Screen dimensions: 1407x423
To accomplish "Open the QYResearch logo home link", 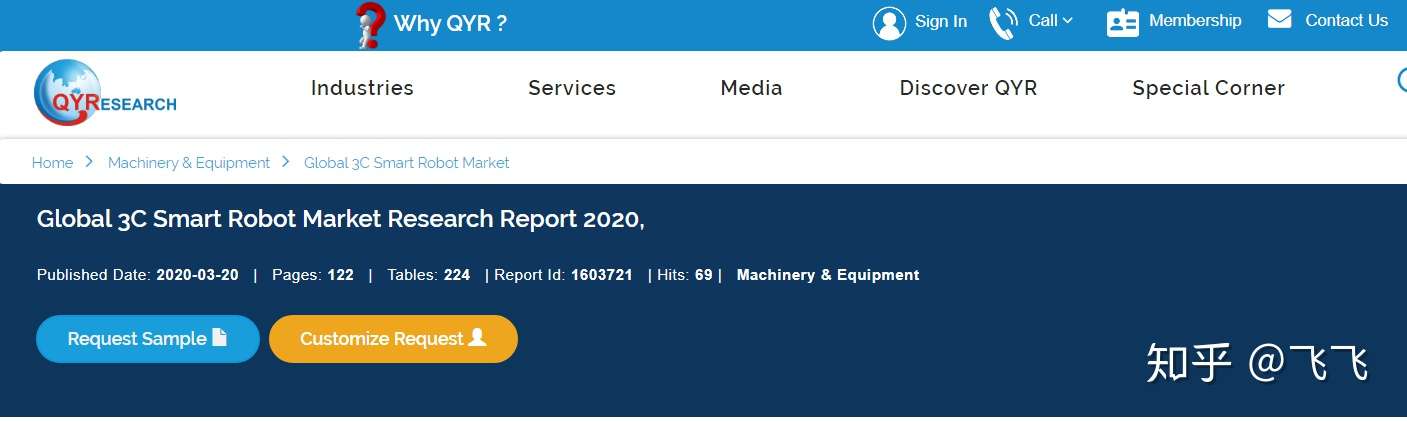I will click(x=105, y=93).
